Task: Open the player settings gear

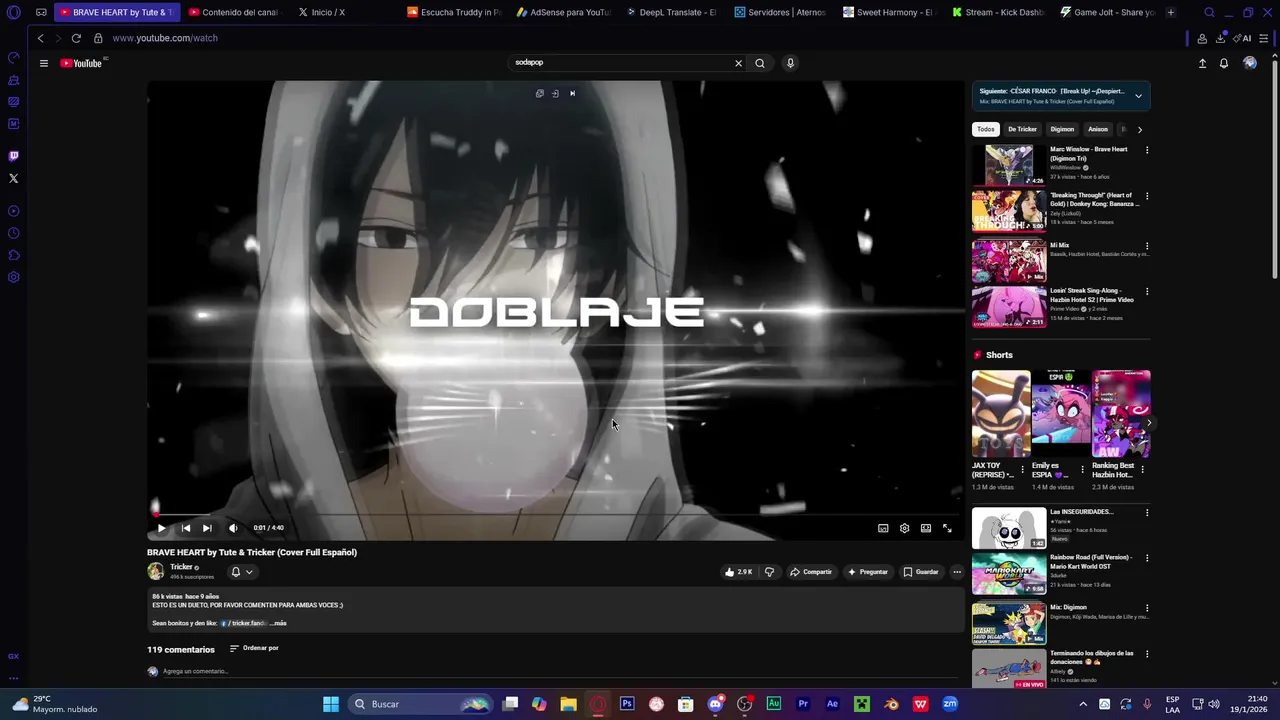Action: click(904, 528)
